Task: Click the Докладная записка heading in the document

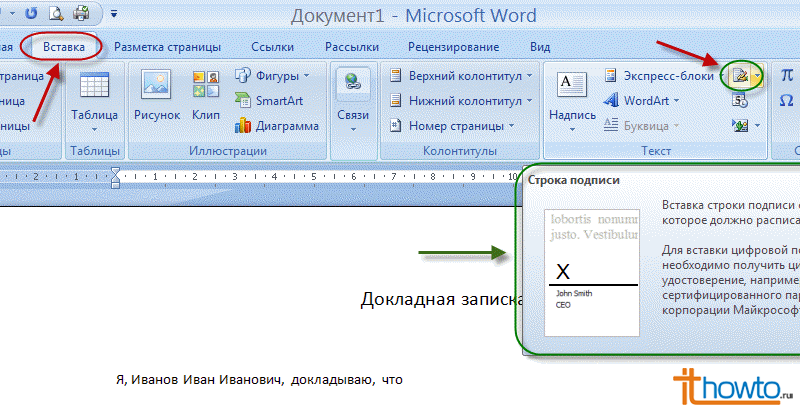Action: 441,299
